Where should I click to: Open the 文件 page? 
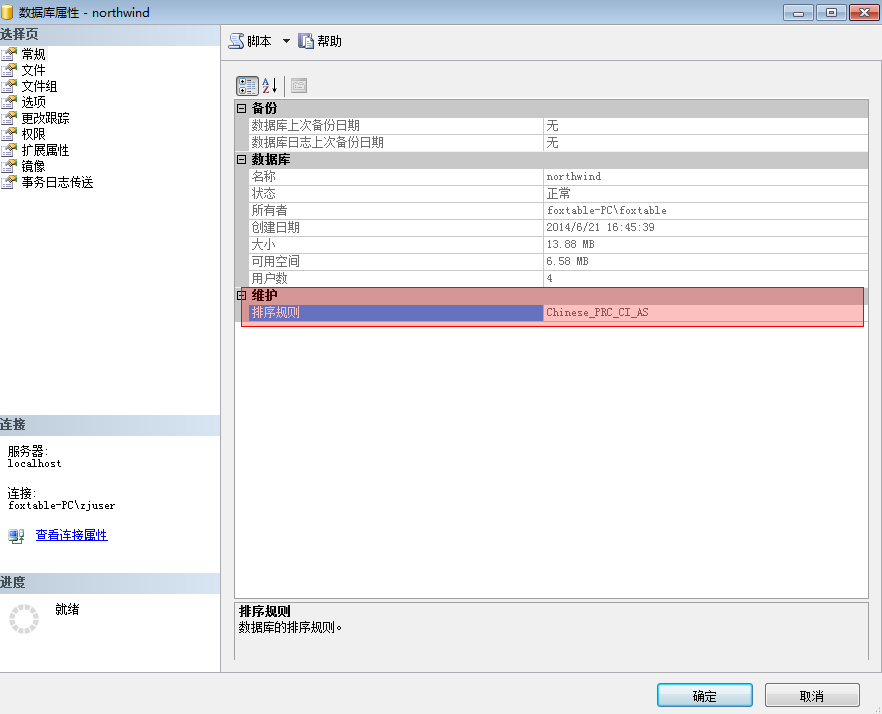33,70
